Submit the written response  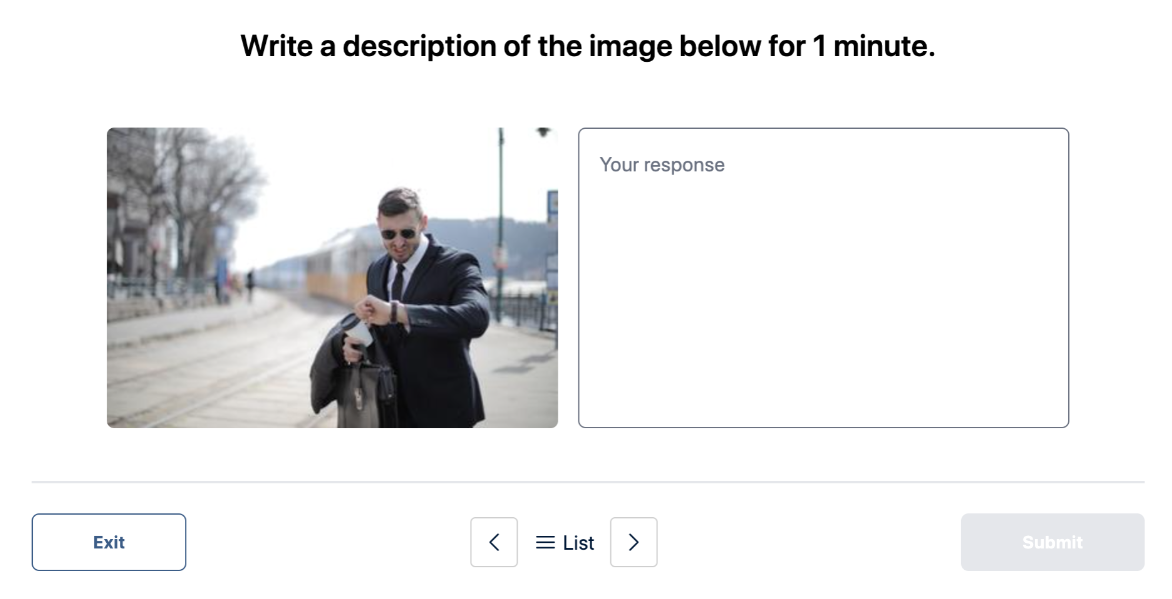[1052, 542]
